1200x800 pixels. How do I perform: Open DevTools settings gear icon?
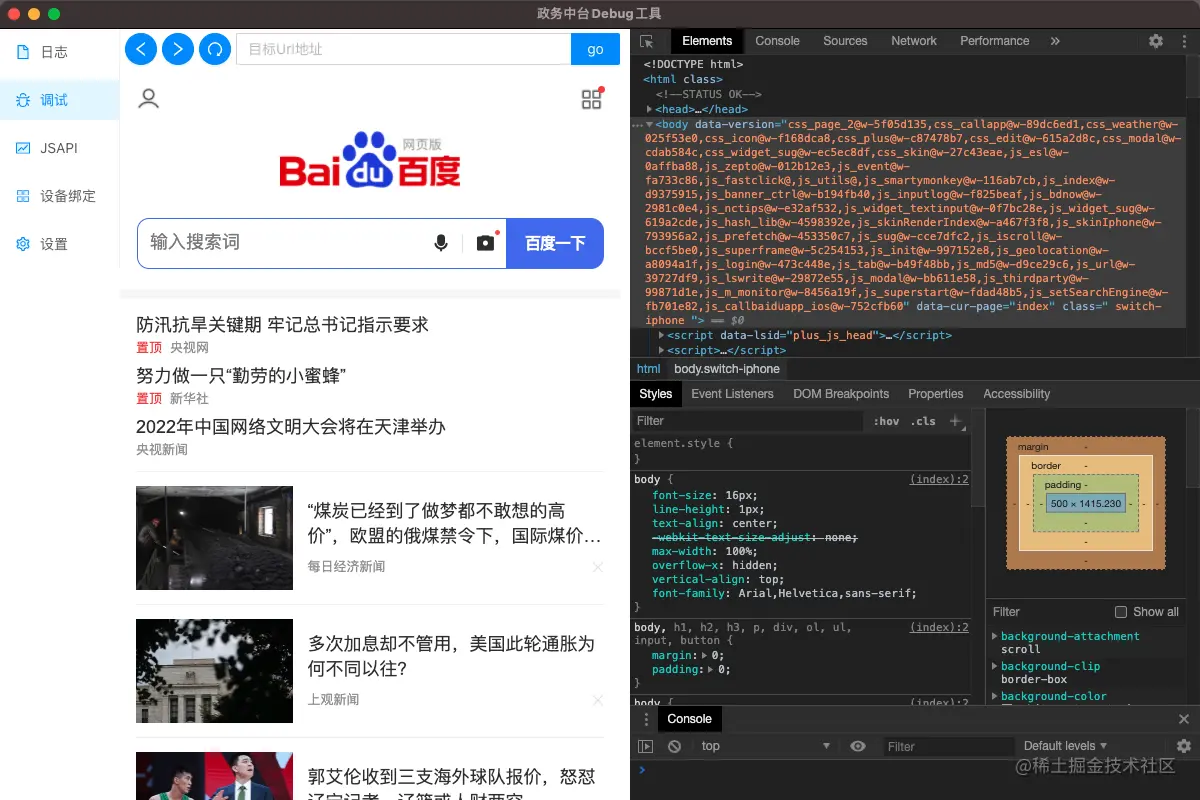[1156, 41]
